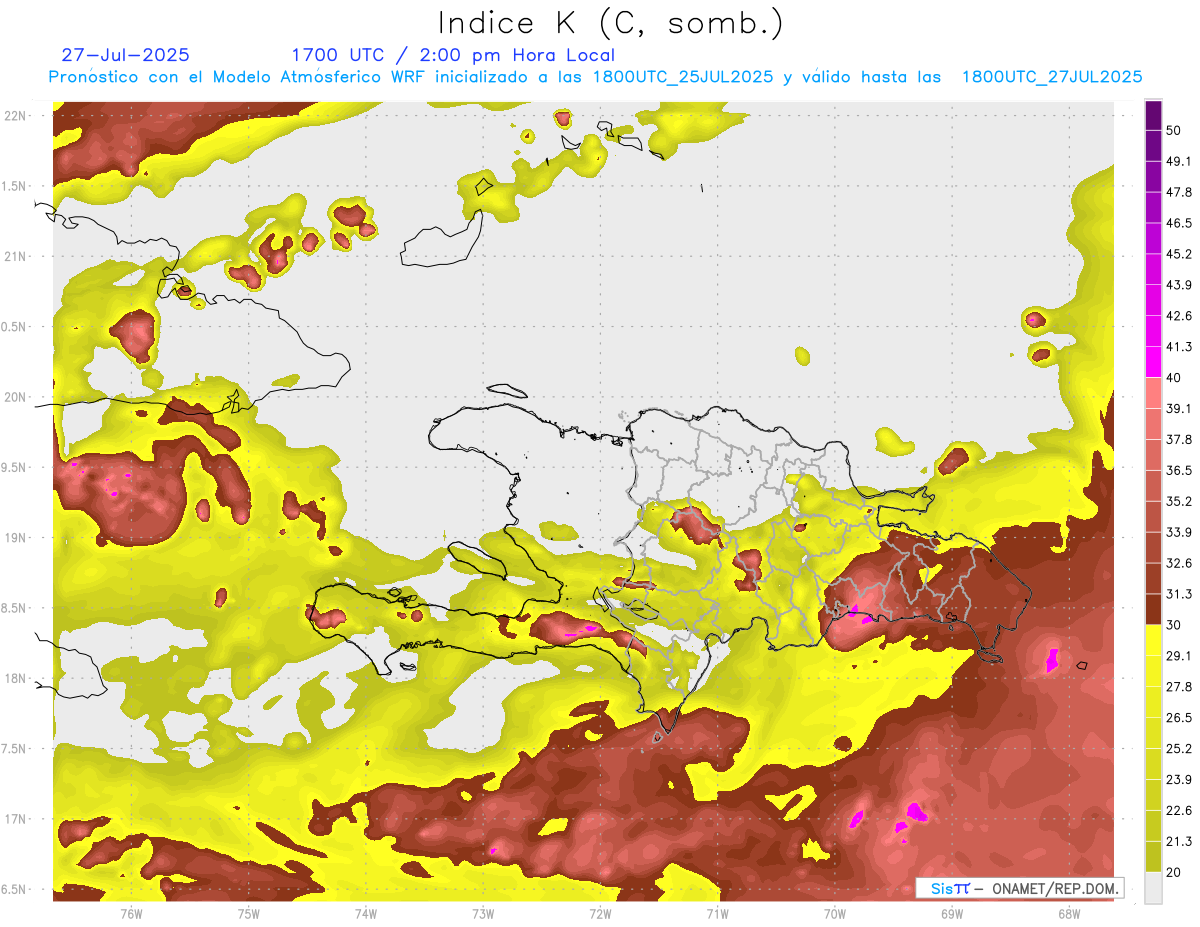This screenshot has width=1200, height=927.
Task: Click the "74W" longitude label
Action: (x=366, y=913)
